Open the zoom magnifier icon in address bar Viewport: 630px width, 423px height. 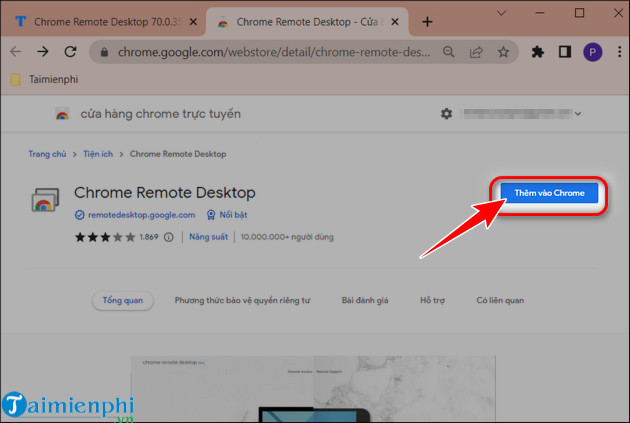(448, 52)
